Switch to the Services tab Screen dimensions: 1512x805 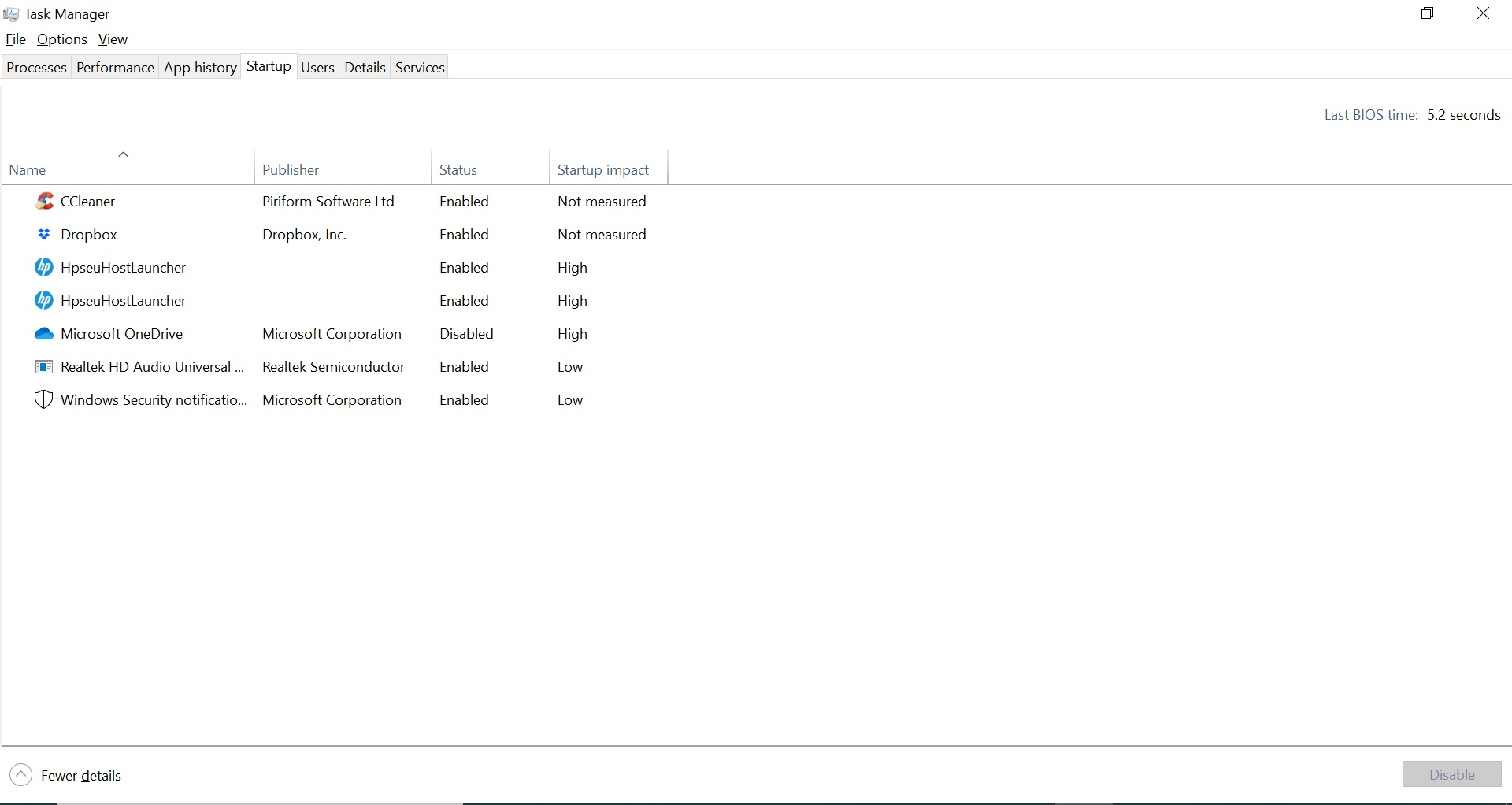[420, 68]
